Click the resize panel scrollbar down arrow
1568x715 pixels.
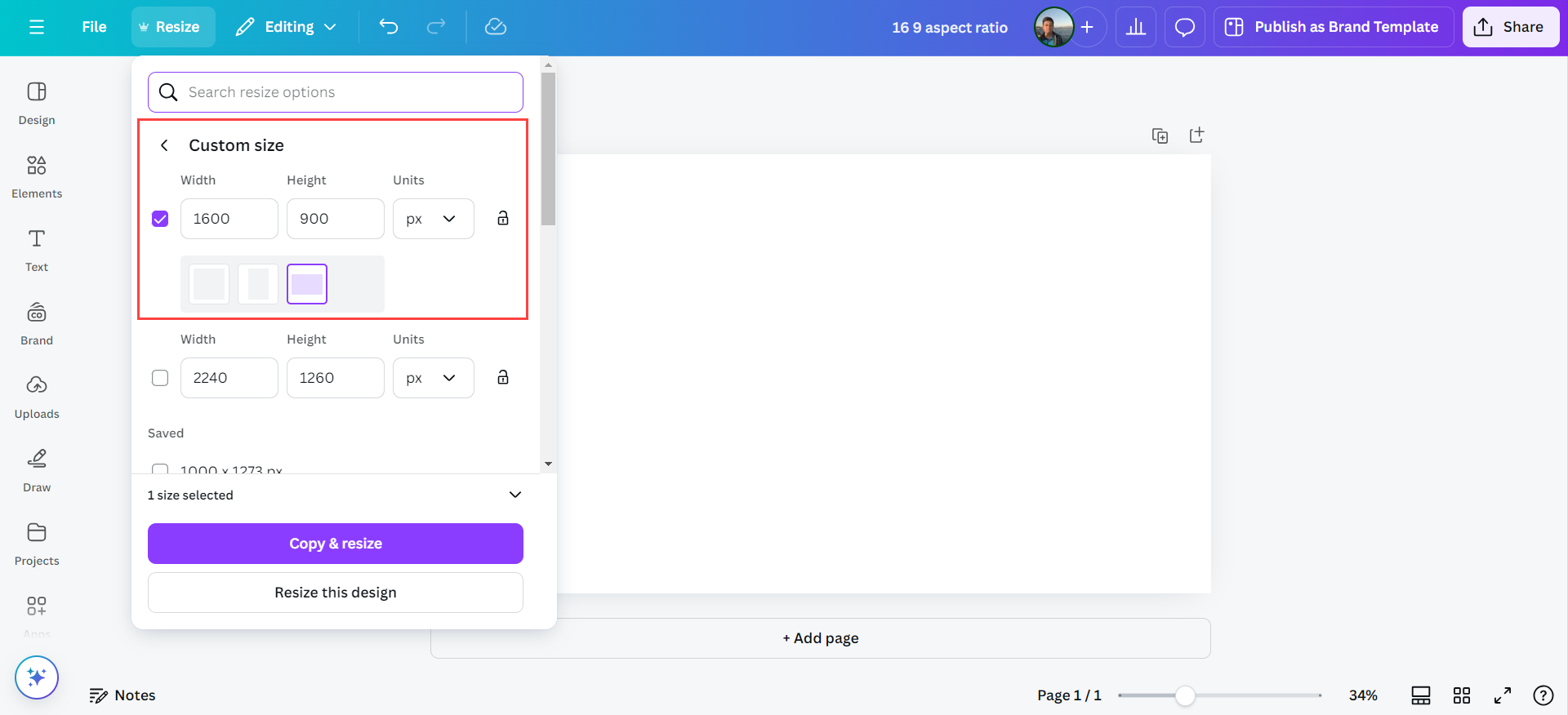tap(548, 464)
